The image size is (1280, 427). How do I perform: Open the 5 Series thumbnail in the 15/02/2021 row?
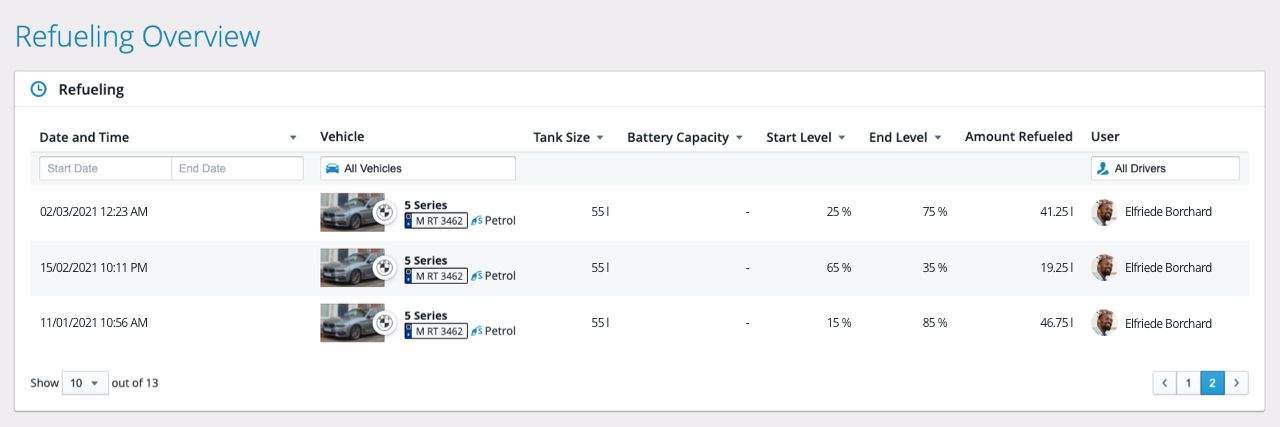pos(346,267)
